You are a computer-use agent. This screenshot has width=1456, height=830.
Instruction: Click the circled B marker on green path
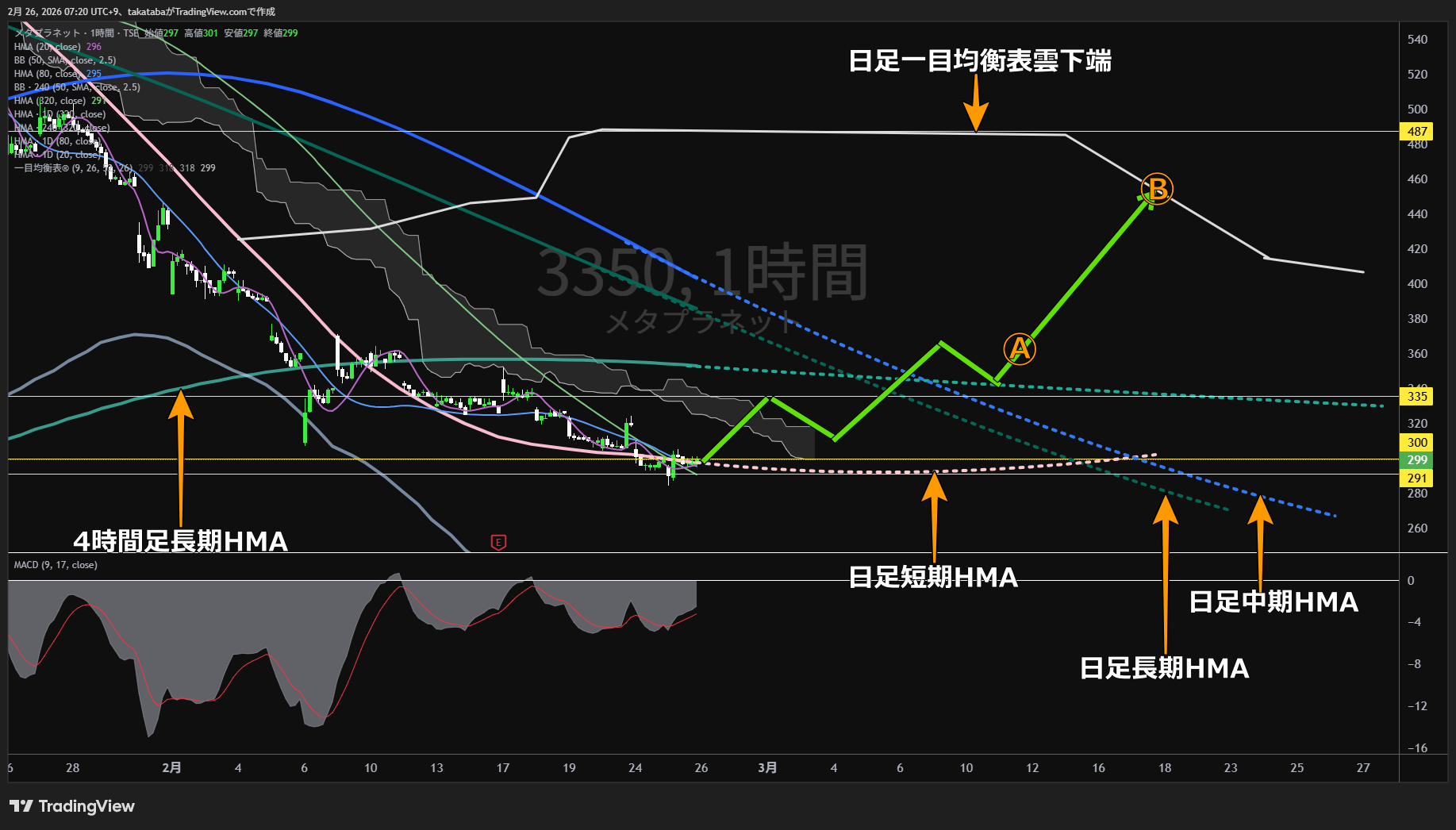(1157, 189)
